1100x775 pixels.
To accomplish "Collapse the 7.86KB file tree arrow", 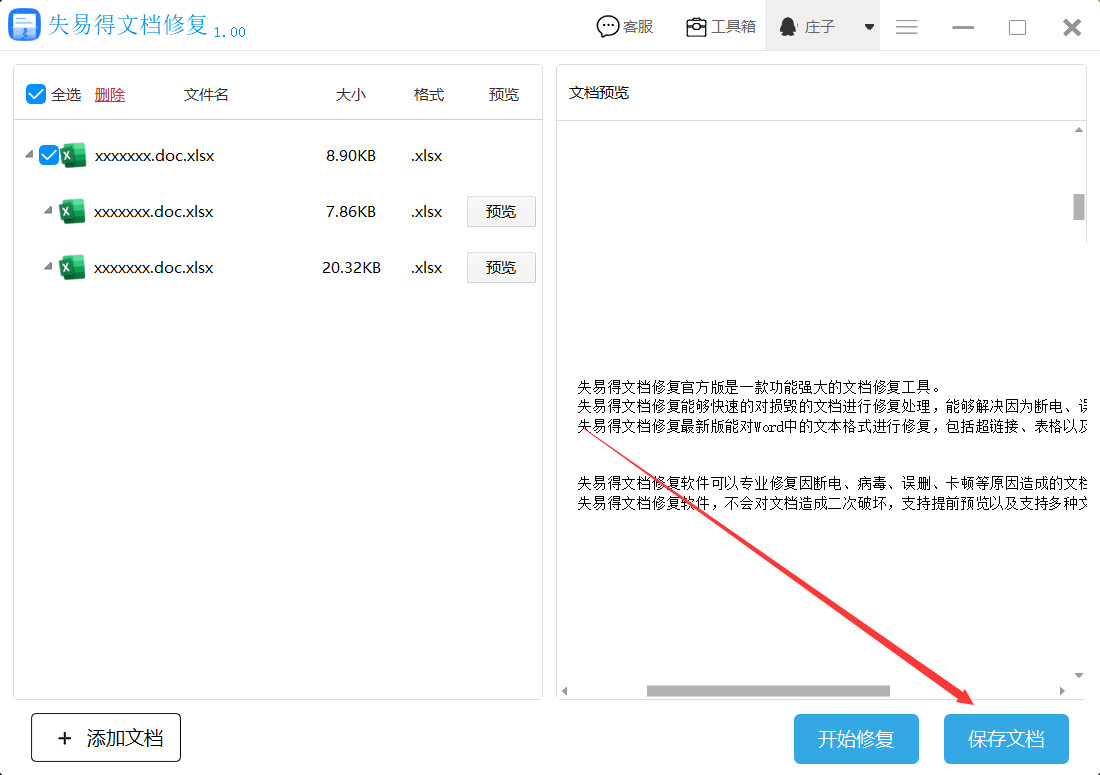I will coord(48,210).
